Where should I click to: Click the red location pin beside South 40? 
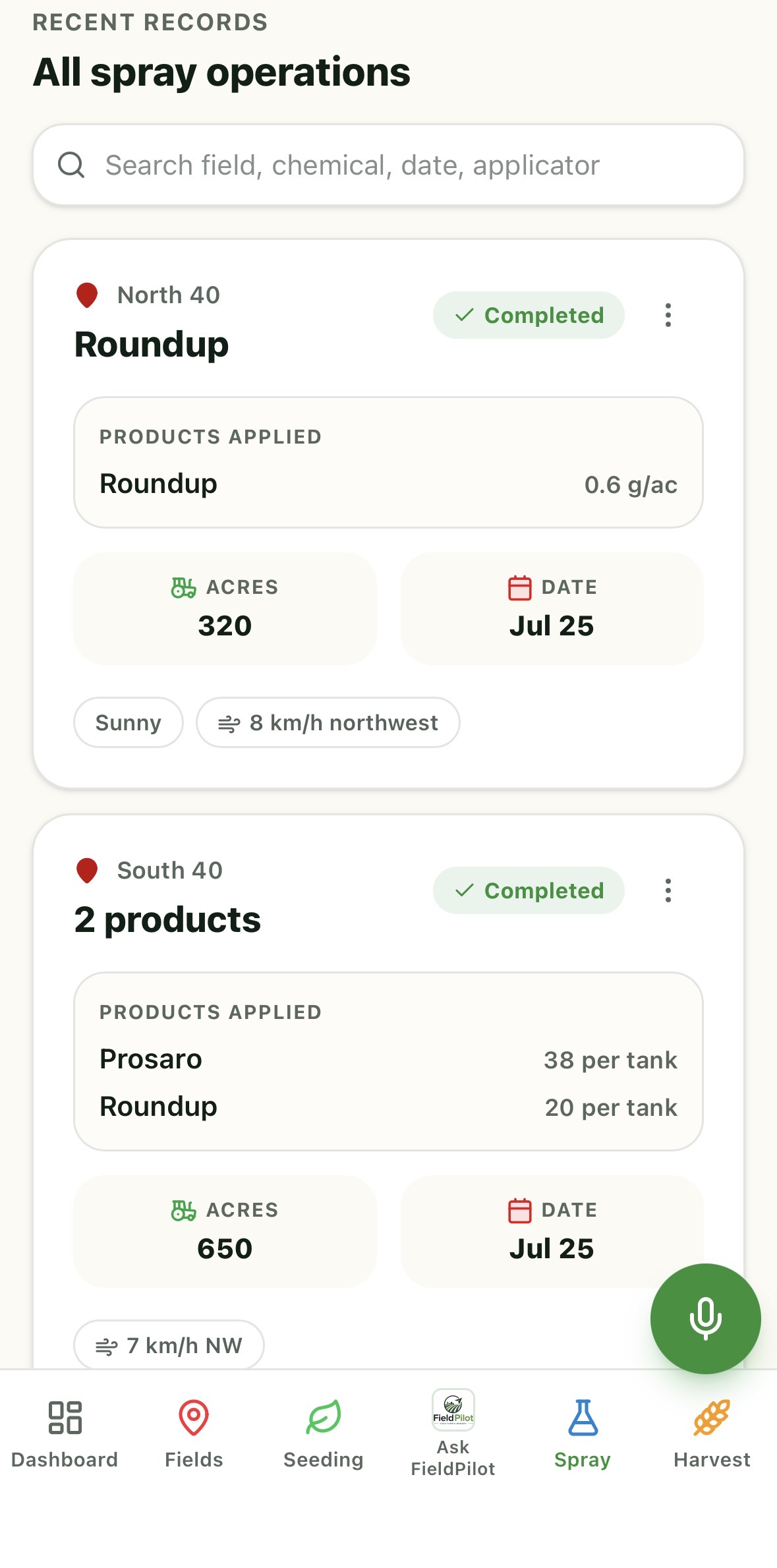[x=87, y=871]
